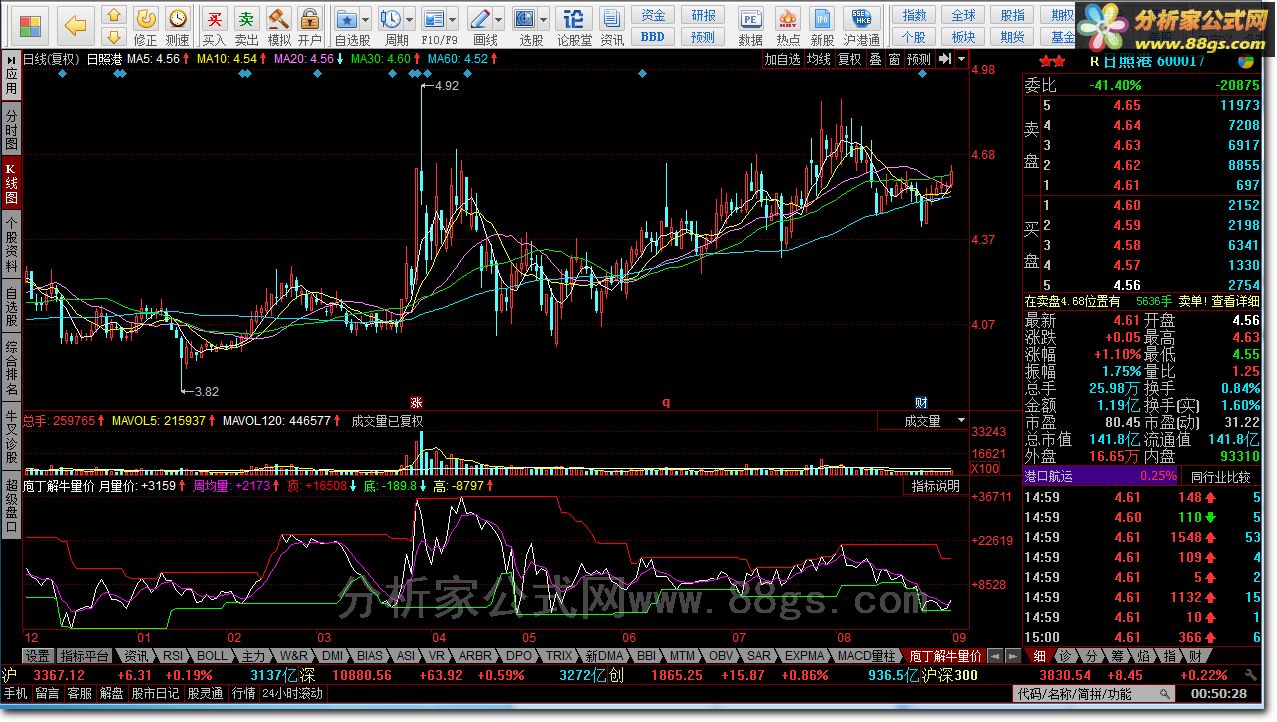Switch to the RSI indicator tab

[173, 656]
